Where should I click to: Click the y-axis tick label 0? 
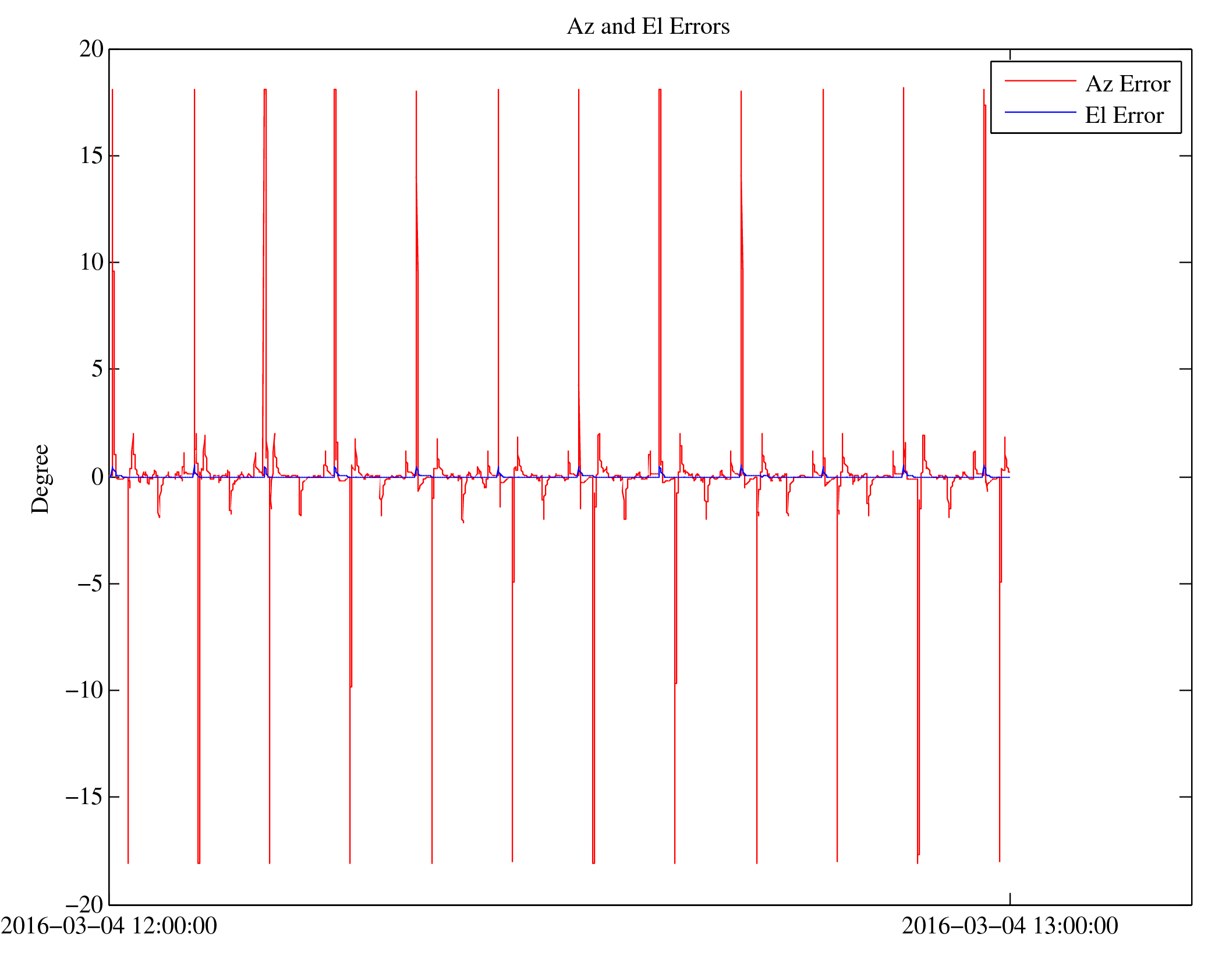pyautogui.click(x=97, y=477)
